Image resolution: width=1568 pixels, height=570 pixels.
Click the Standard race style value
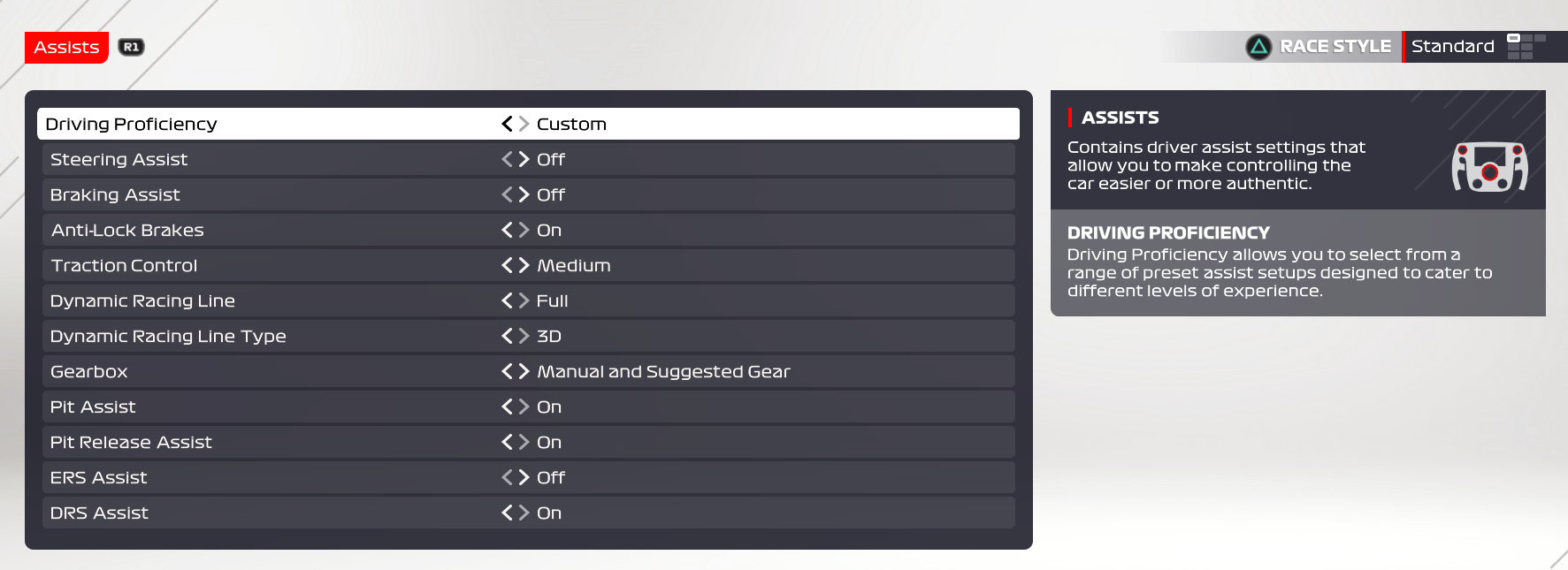pos(1452,47)
